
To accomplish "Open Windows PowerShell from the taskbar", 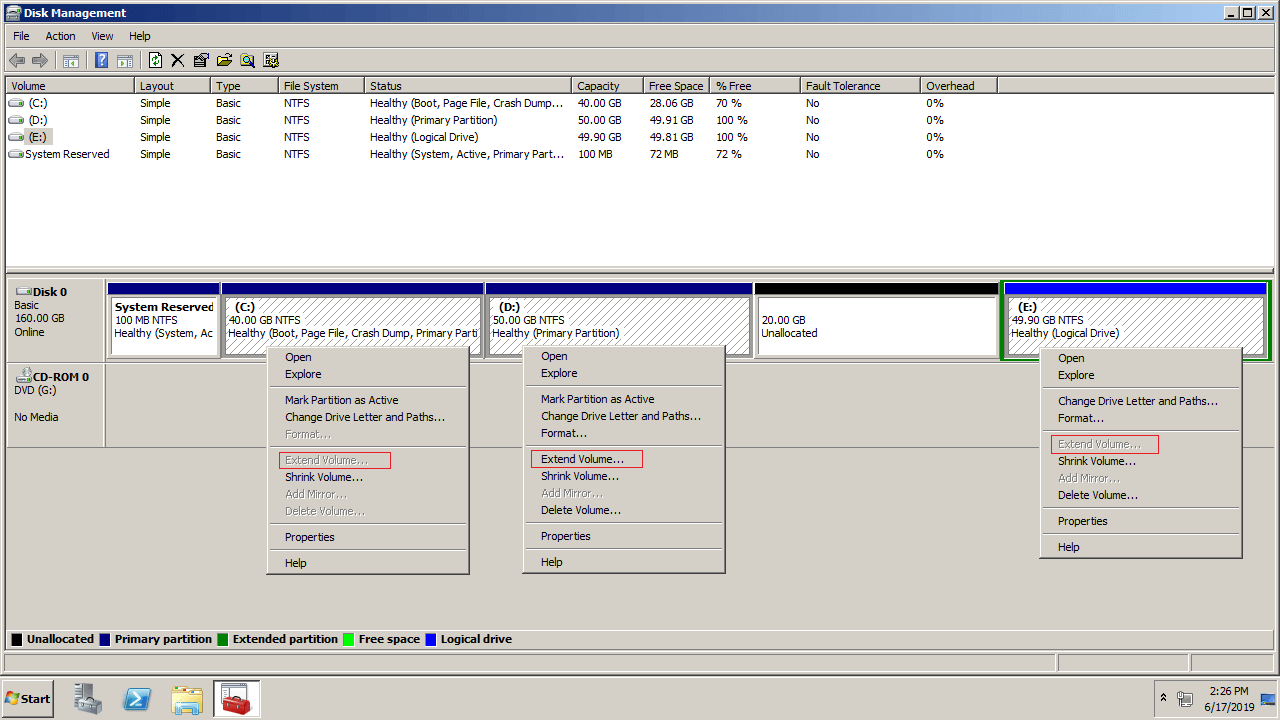I will pos(137,699).
